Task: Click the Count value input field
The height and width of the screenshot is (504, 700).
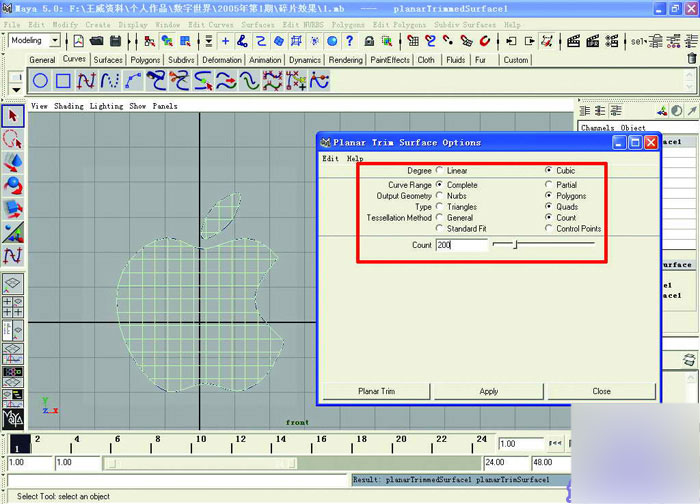Action: (x=460, y=245)
